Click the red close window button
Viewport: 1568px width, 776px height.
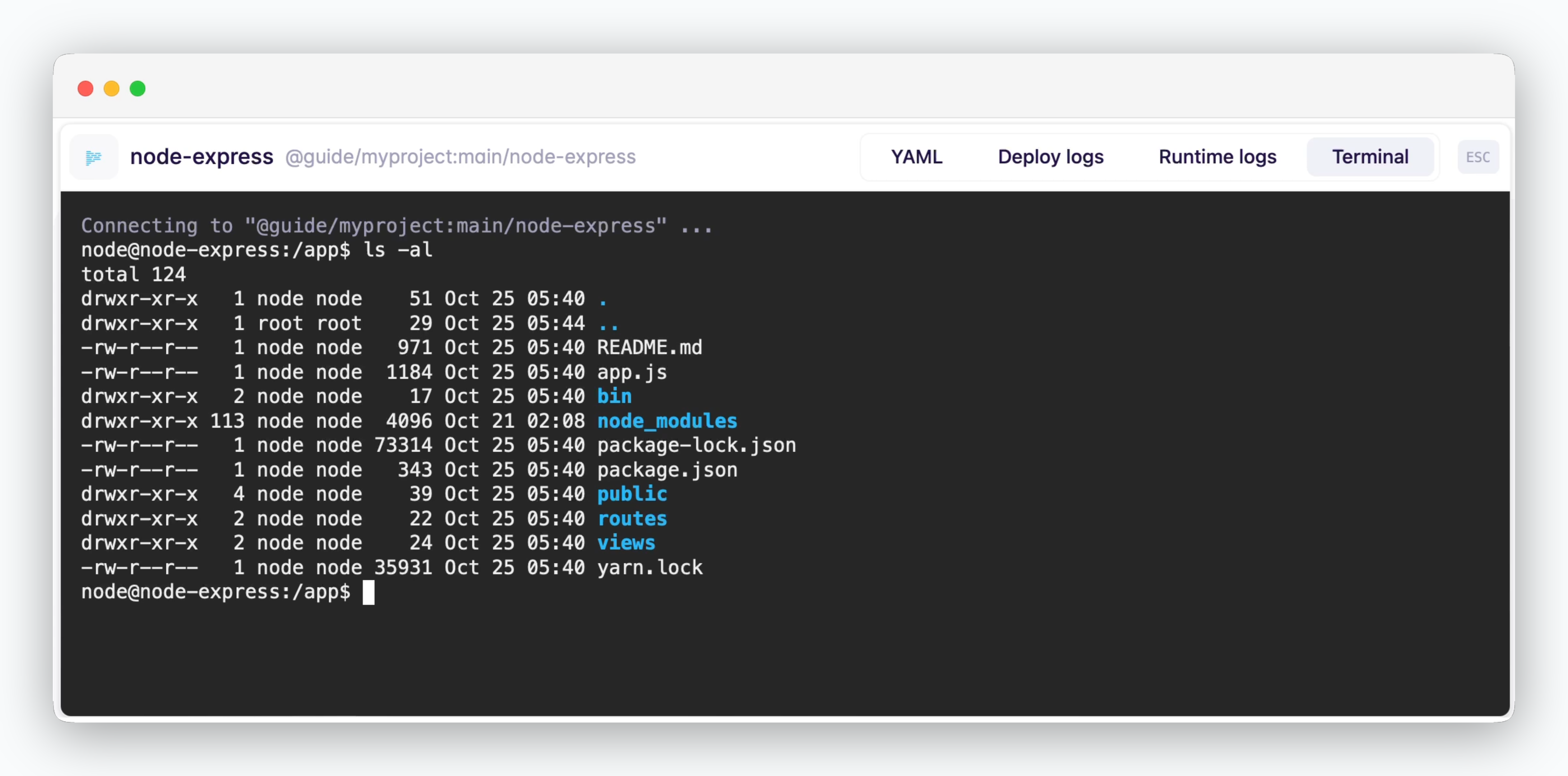86,89
